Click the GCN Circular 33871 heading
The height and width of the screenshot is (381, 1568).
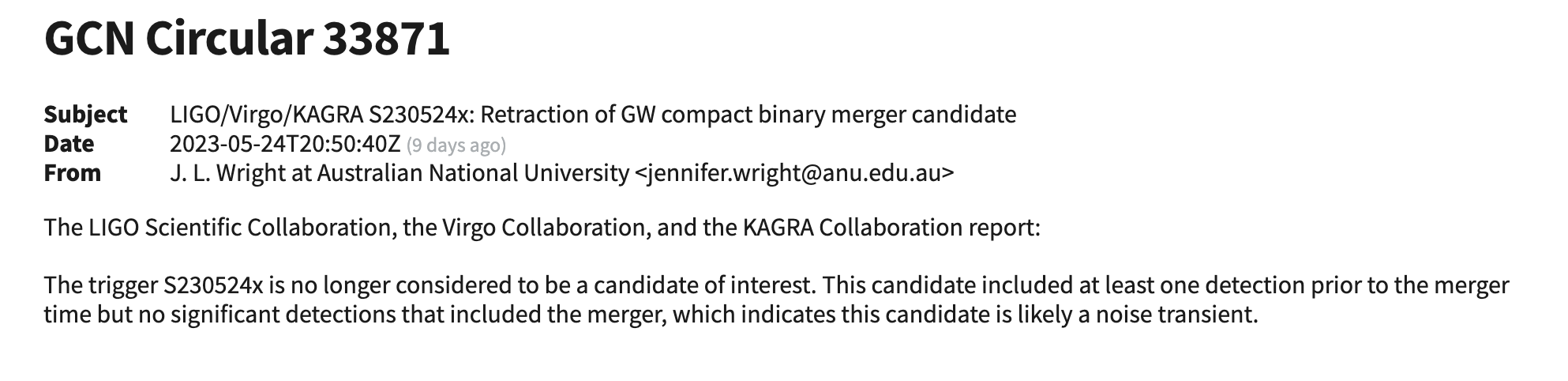tap(247, 38)
